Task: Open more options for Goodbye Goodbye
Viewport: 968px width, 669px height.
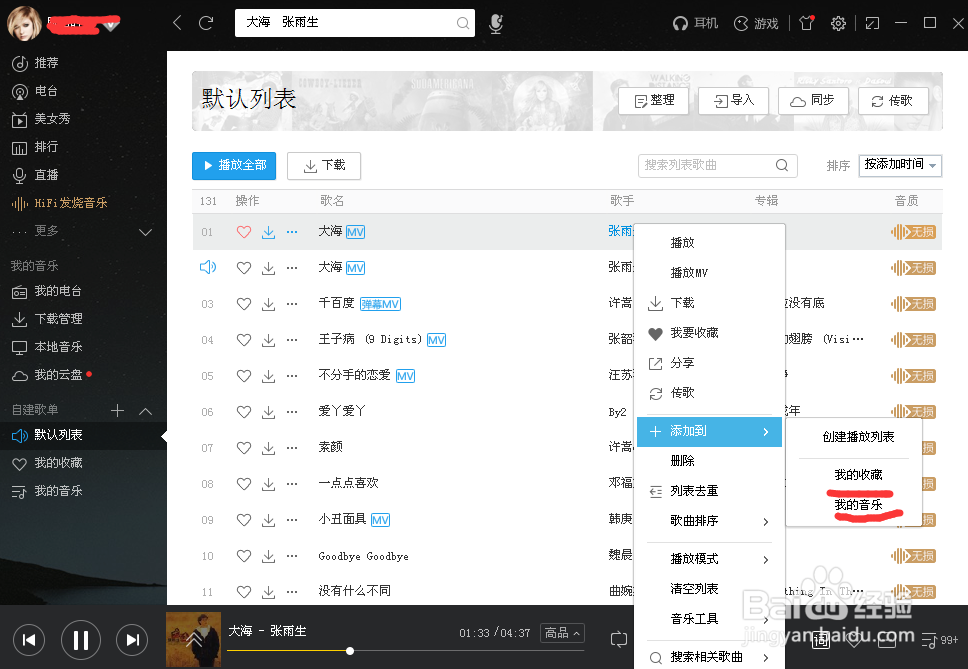Action: coord(292,556)
